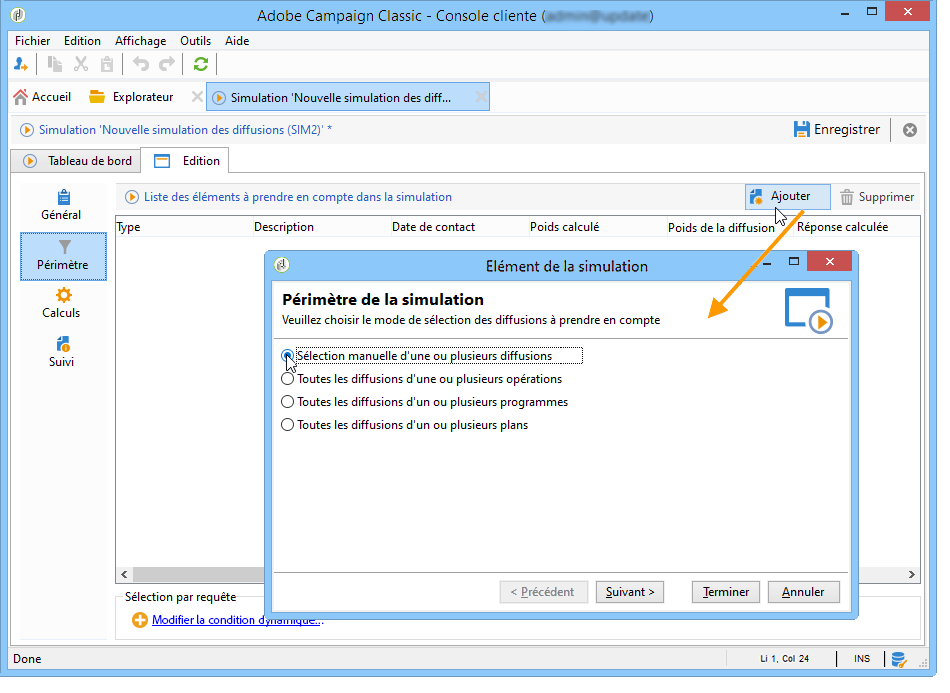
Task: Click the round close icon beside Enregistrer
Action: (x=909, y=130)
